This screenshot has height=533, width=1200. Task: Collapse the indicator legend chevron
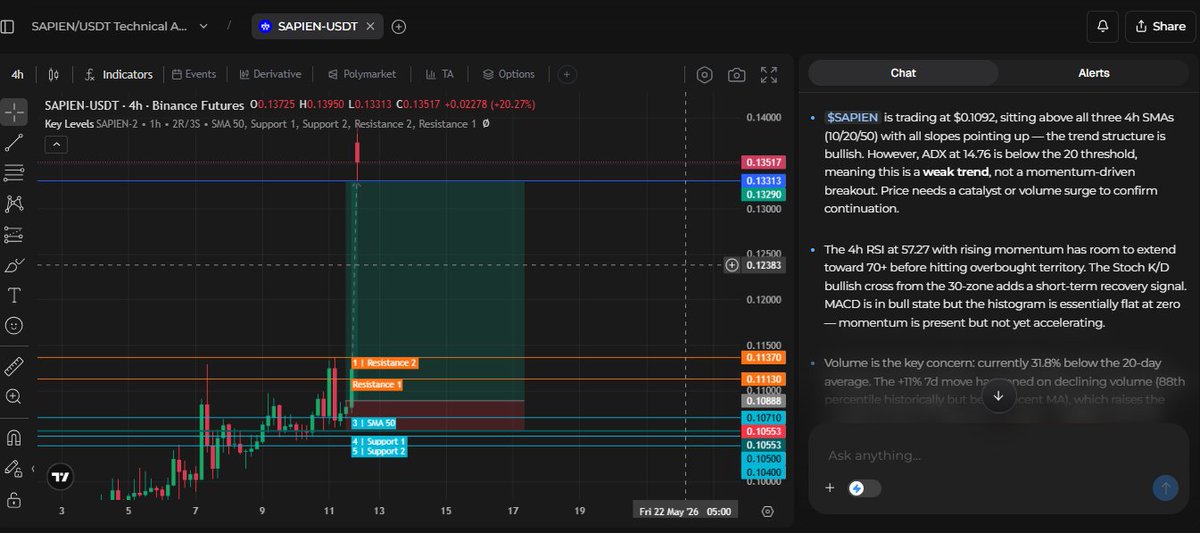pos(56,143)
